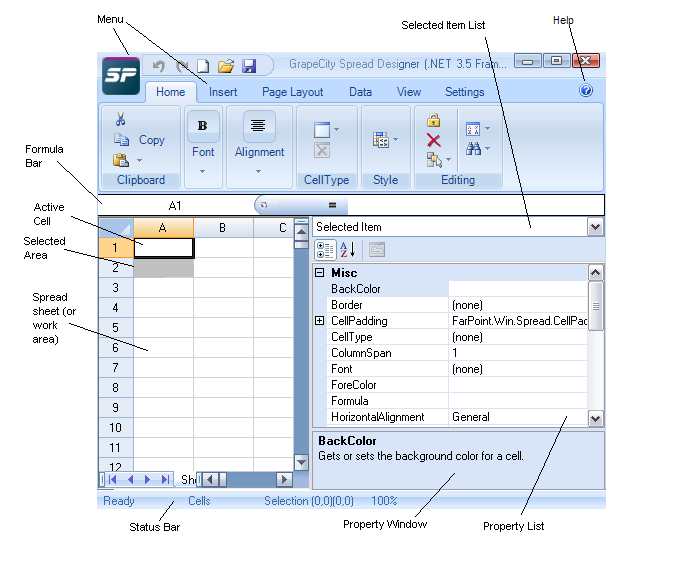The height and width of the screenshot is (572, 678).
Task: Click the binoculars Find icon
Action: click(x=473, y=149)
